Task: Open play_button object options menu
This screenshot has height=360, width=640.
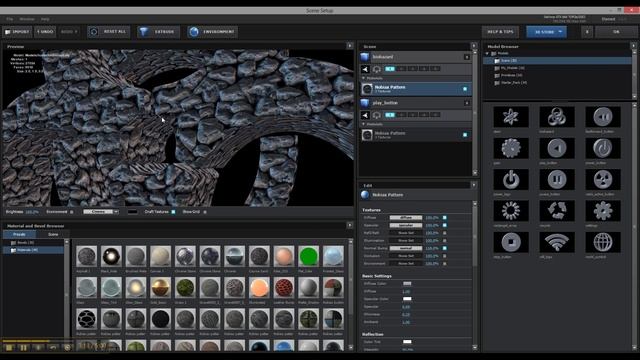Action: click(x=467, y=103)
